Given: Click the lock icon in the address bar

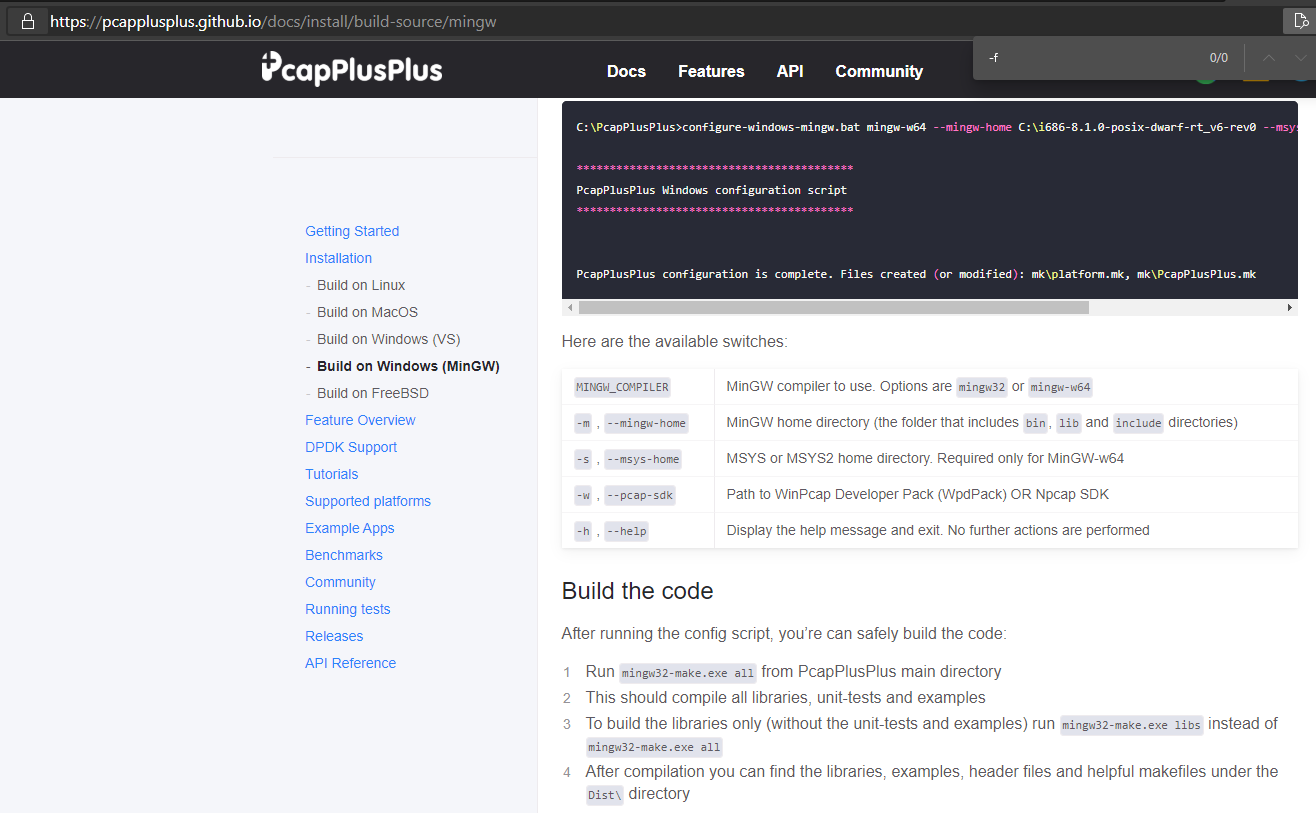Looking at the screenshot, I should pyautogui.click(x=25, y=20).
